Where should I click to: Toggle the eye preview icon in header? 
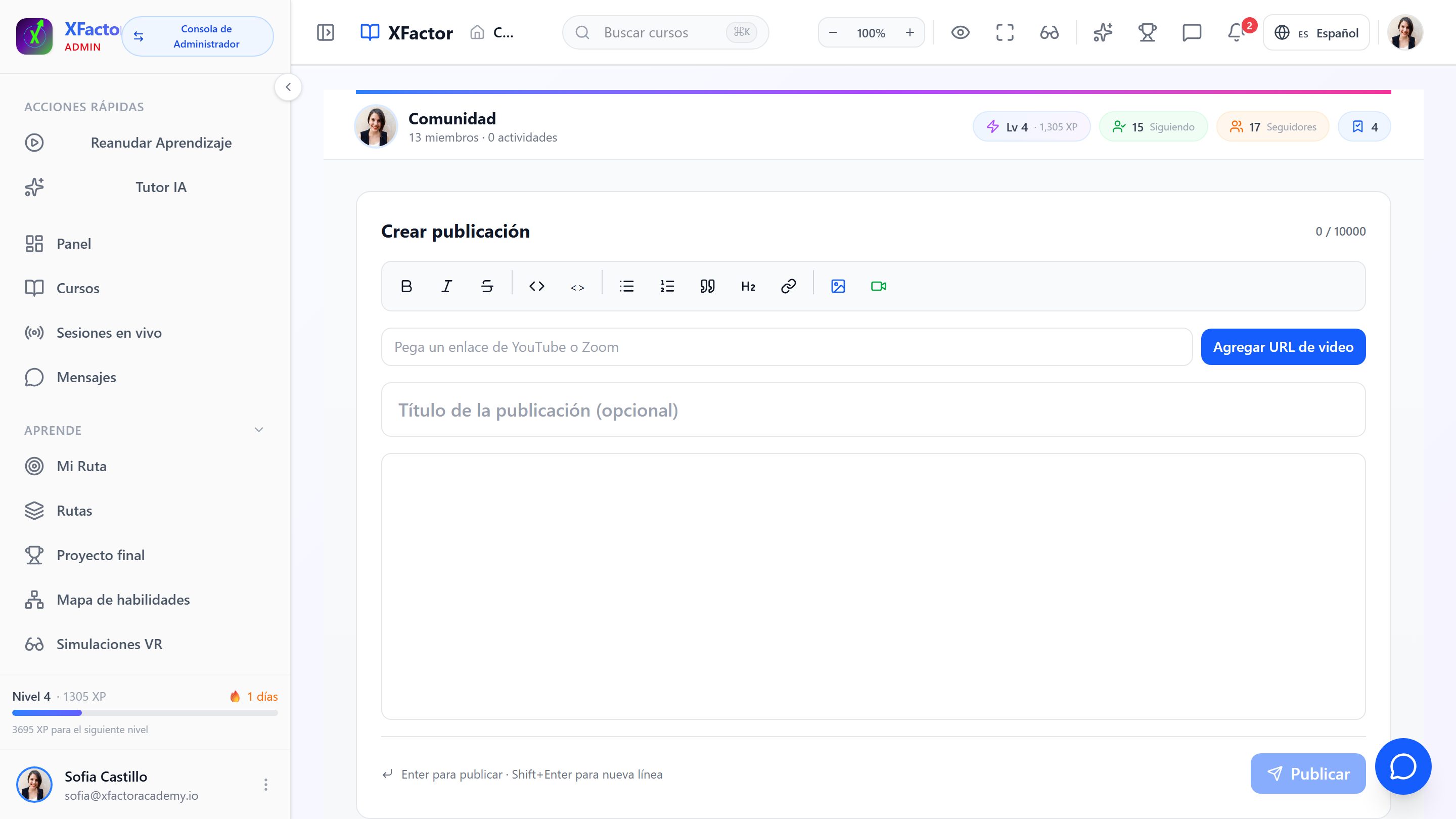coord(960,32)
